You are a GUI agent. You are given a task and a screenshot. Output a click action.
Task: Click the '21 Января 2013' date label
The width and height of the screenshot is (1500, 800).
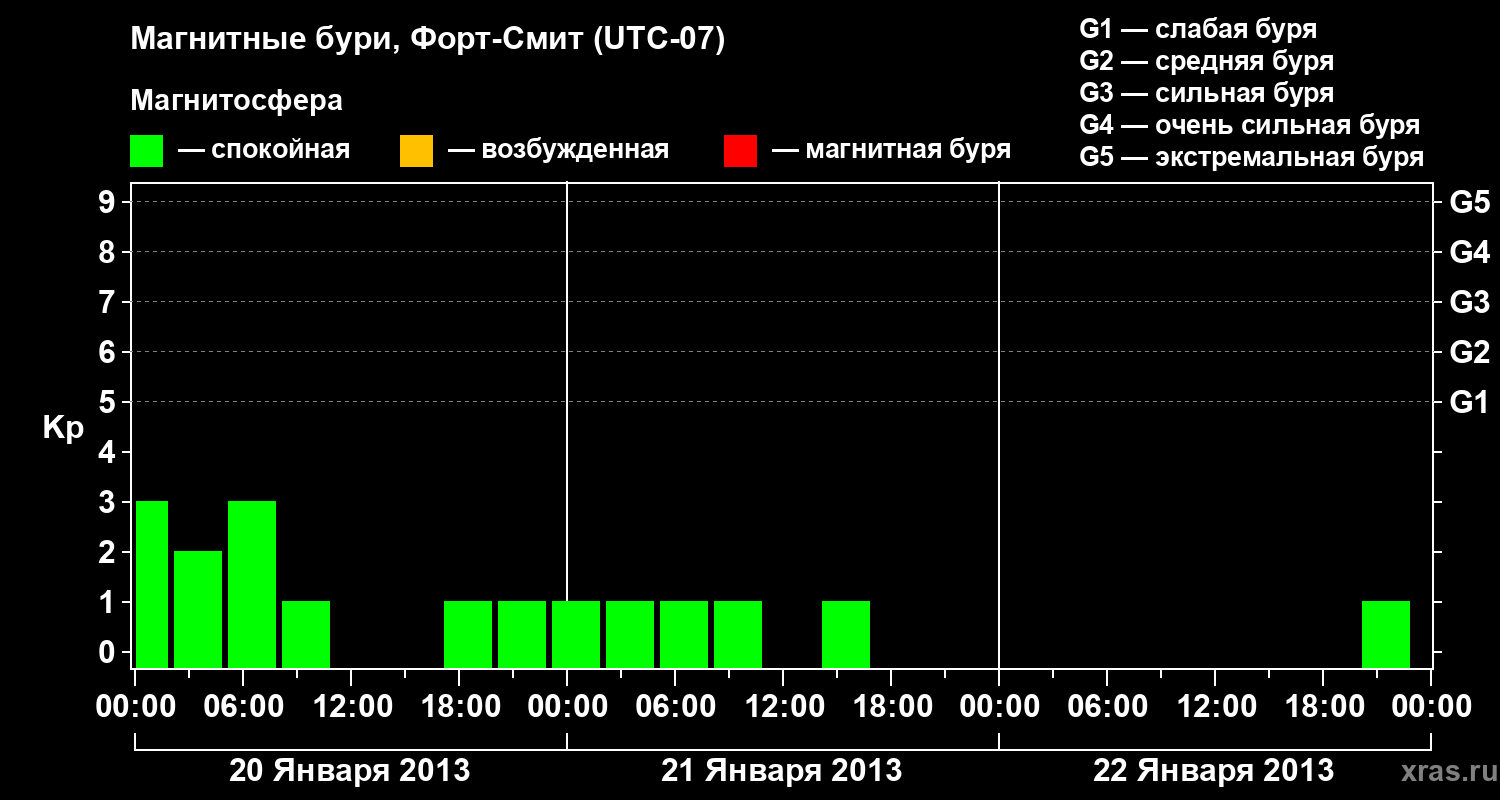782,771
